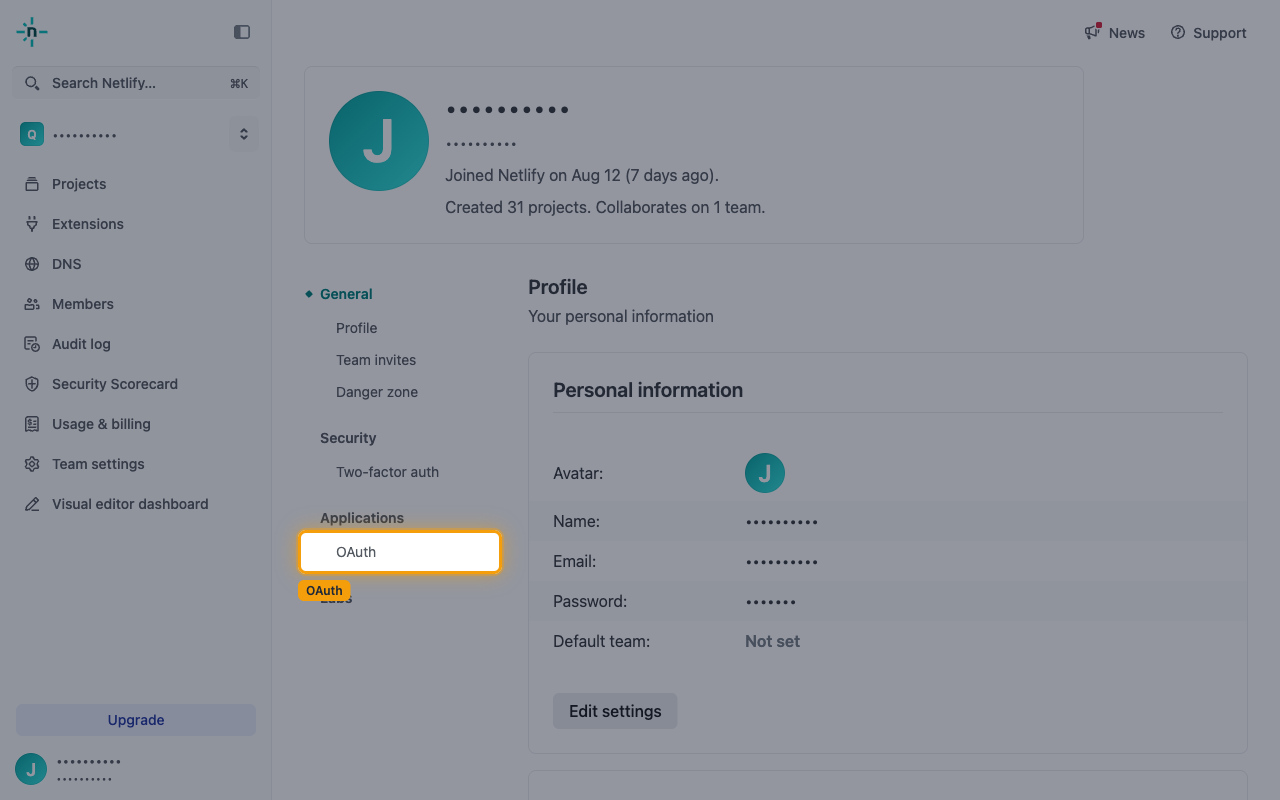The width and height of the screenshot is (1280, 800).
Task: Select Profile in settings nav
Action: tap(357, 328)
